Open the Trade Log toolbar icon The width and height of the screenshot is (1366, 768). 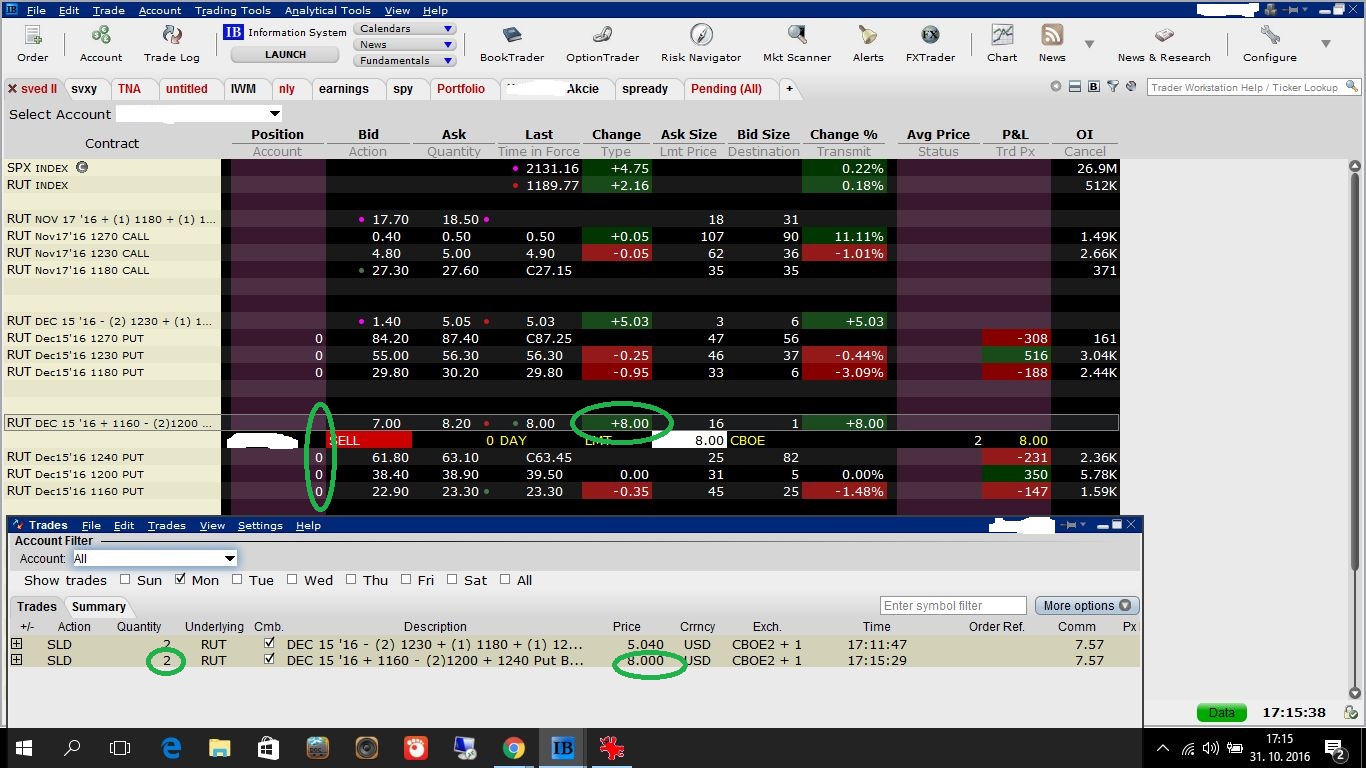pyautogui.click(x=172, y=43)
